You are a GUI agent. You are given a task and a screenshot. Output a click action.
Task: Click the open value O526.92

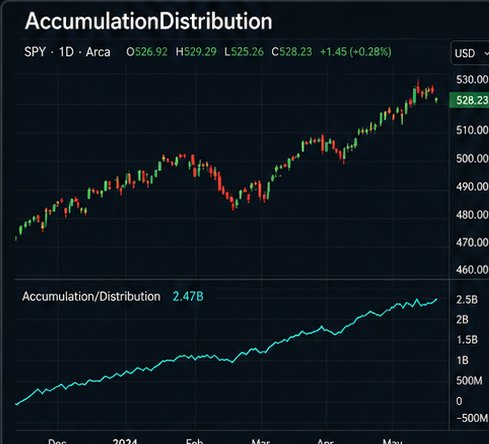click(147, 52)
